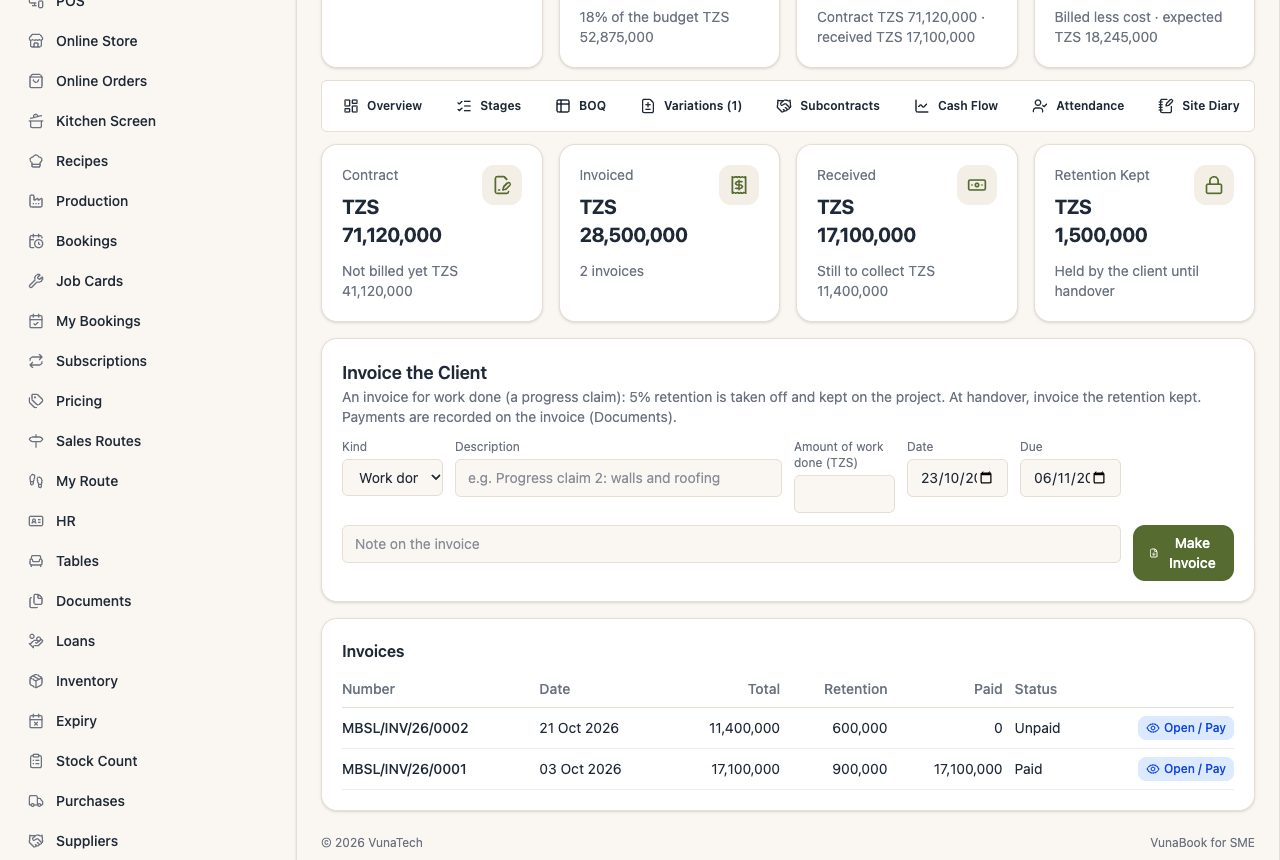Click the Production factory icon
Screen dimensions: 1280x860
36,201
